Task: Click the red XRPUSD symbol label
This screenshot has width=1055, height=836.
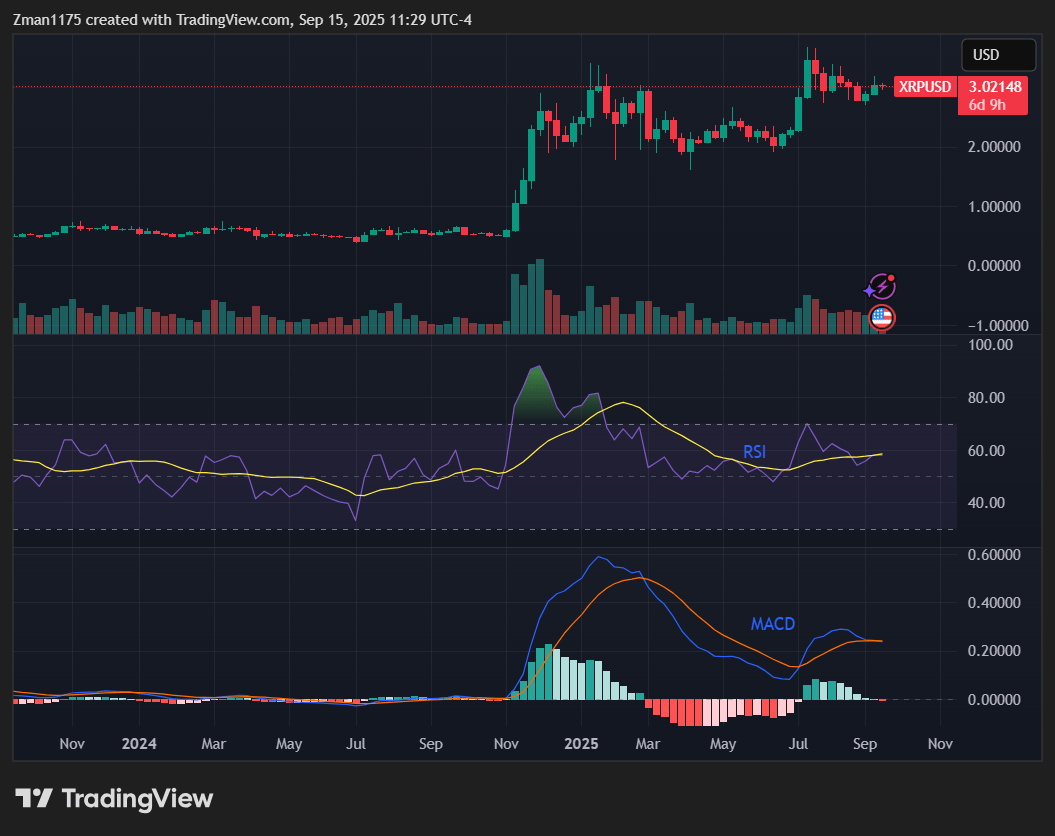Action: tap(924, 87)
